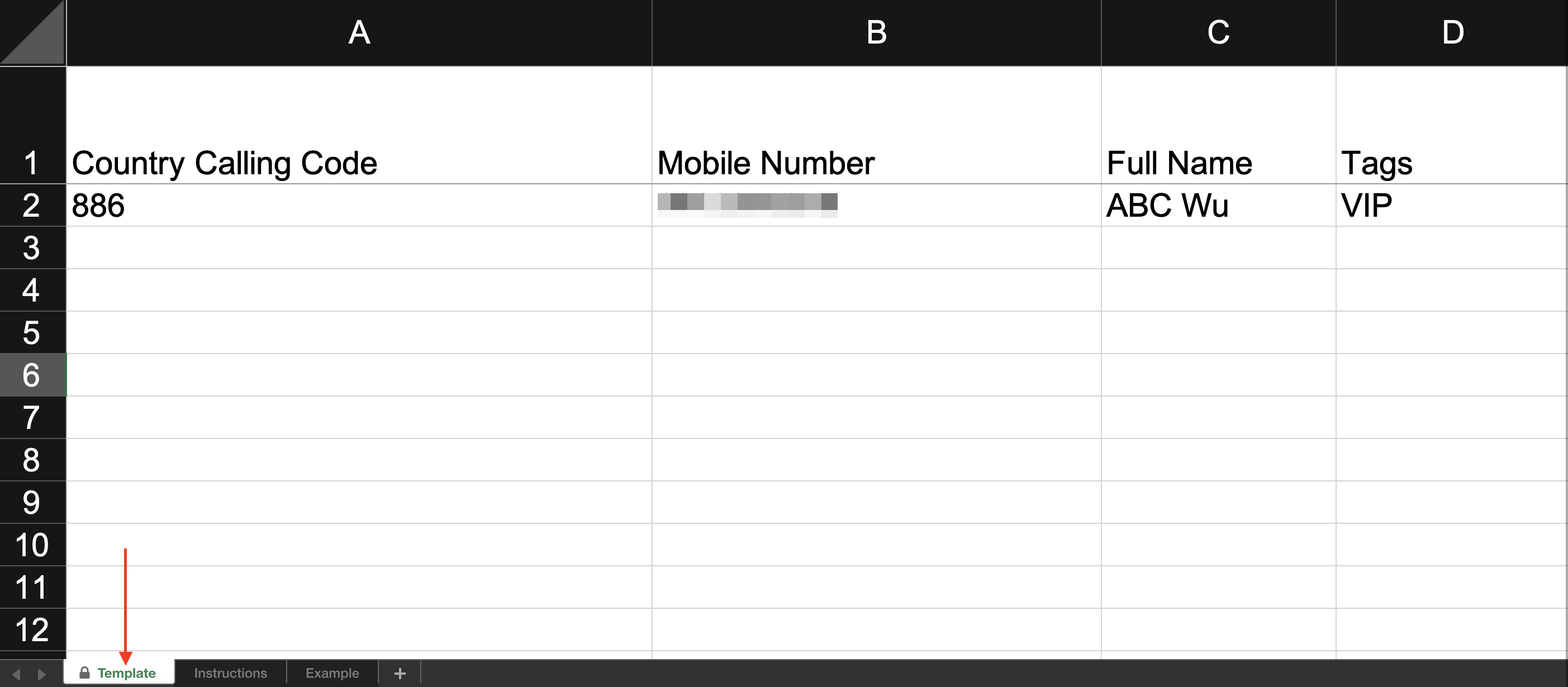Image resolution: width=1568 pixels, height=687 pixels.
Task: Click the ABC Wu name cell
Action: point(1219,205)
